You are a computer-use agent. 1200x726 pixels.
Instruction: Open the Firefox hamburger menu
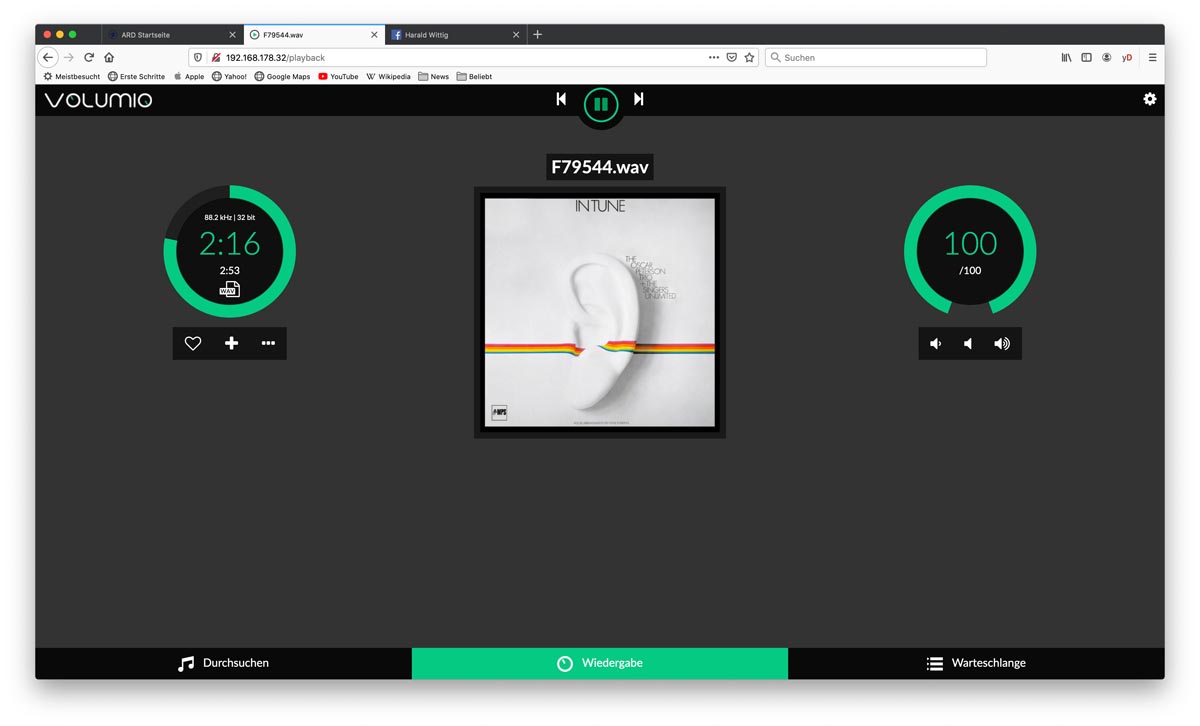(x=1152, y=58)
